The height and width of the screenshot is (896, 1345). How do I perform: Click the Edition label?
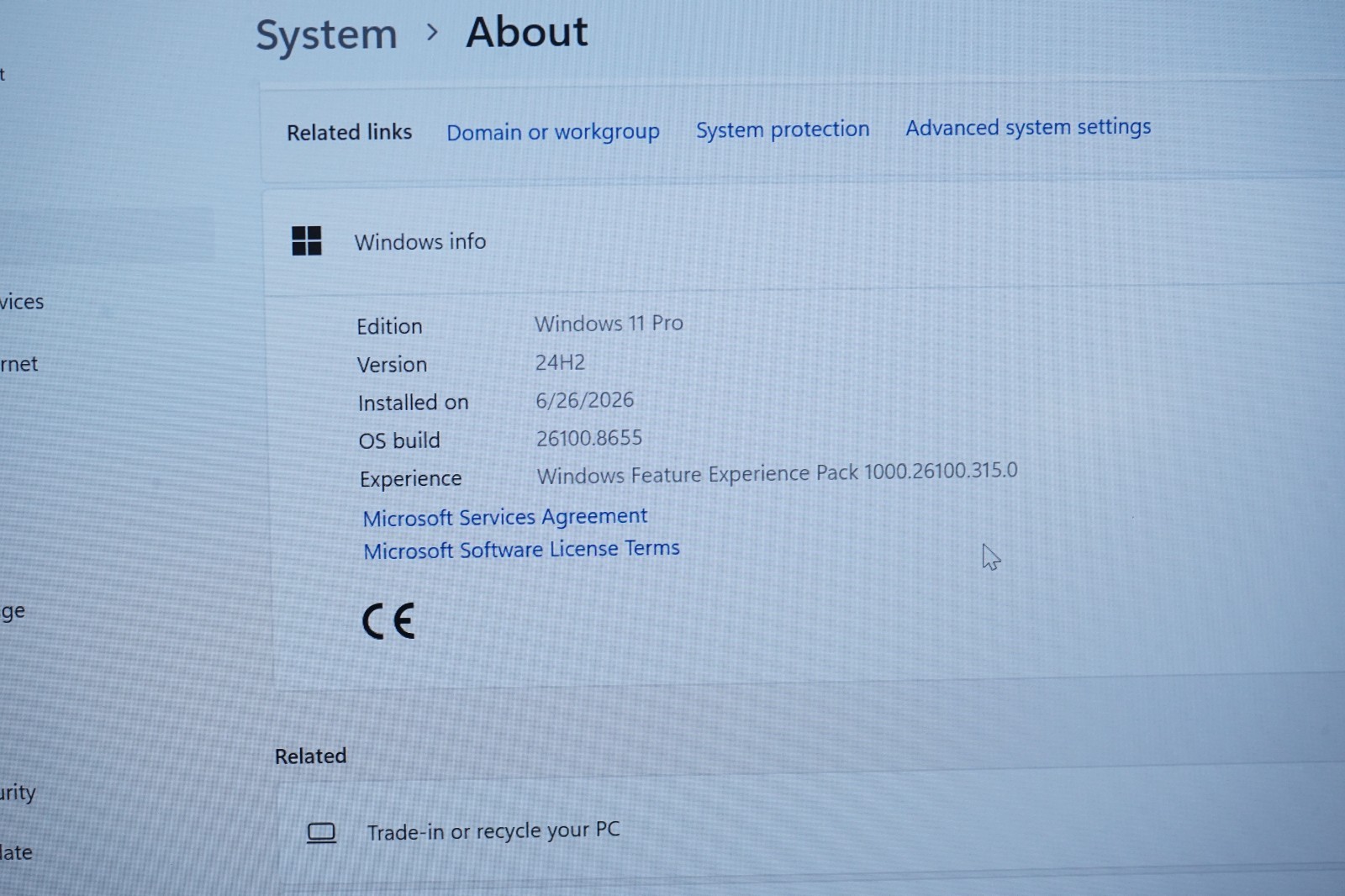click(389, 326)
